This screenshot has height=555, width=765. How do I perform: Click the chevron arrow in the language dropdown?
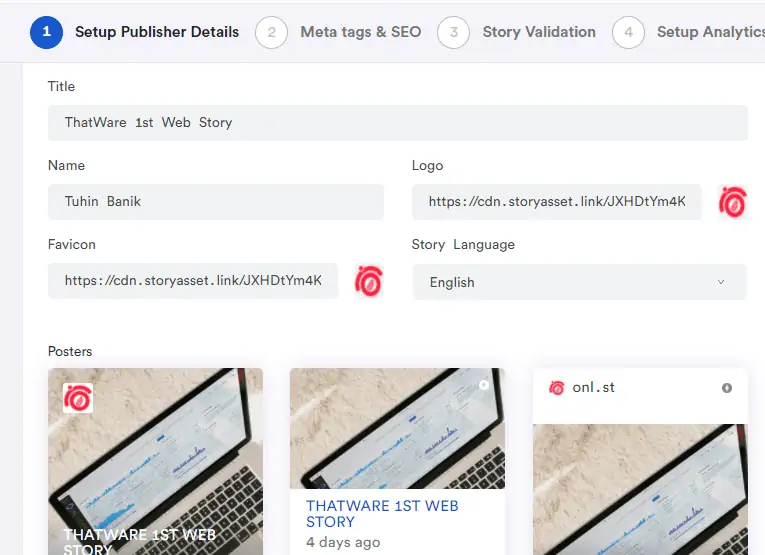(721, 282)
